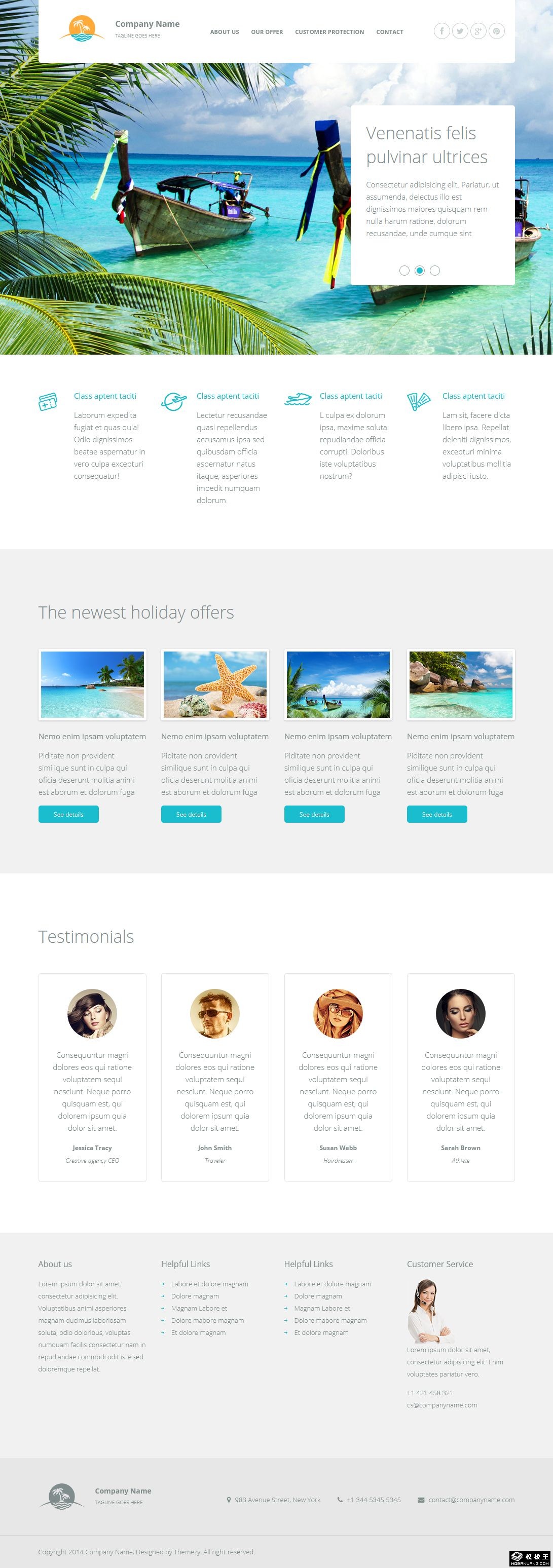Select the third slider dot indicator
Image resolution: width=553 pixels, height=1568 pixels.
tap(435, 270)
